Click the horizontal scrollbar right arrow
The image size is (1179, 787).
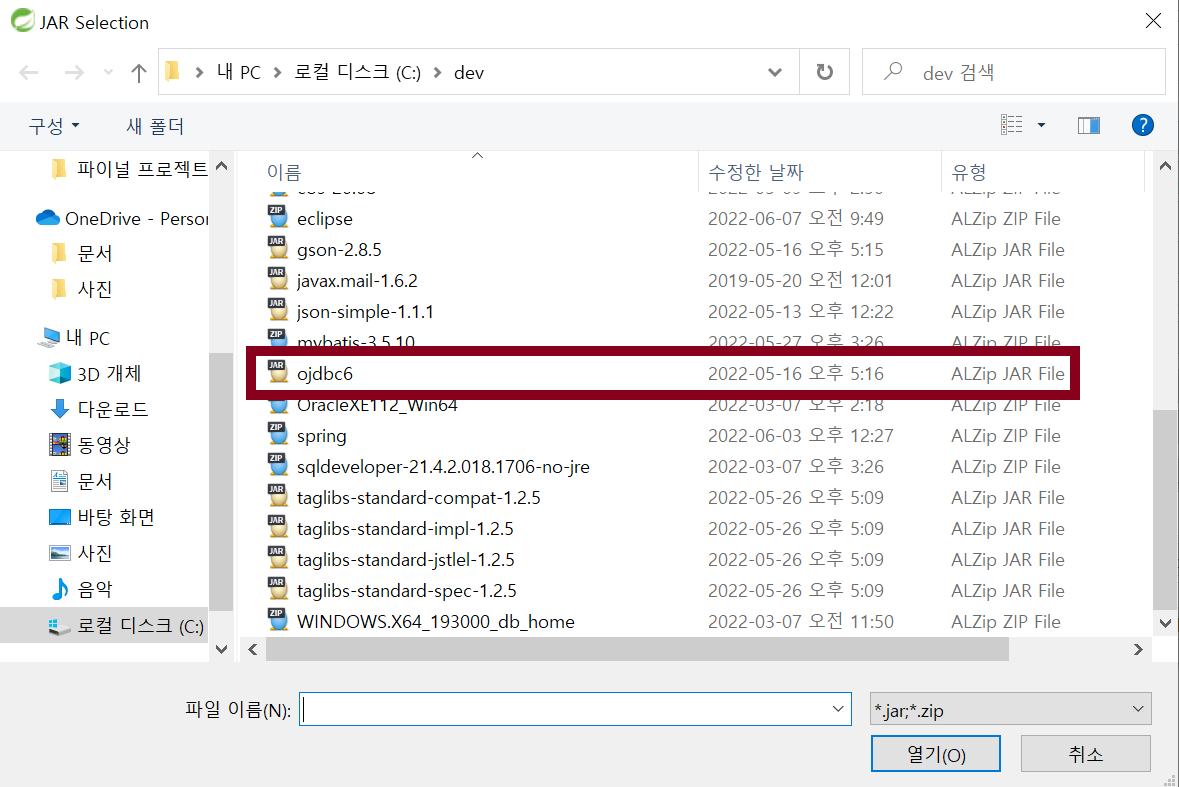1138,649
